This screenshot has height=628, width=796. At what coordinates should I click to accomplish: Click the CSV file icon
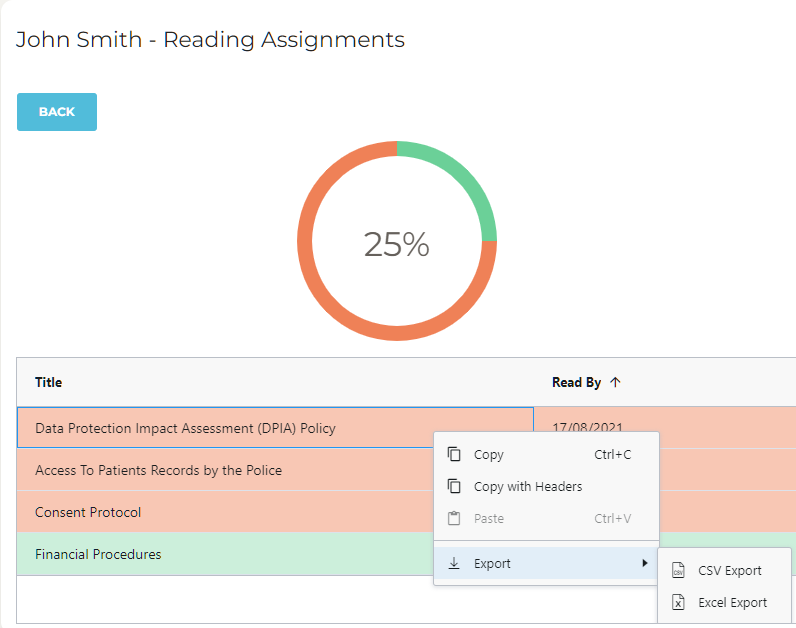coord(678,571)
